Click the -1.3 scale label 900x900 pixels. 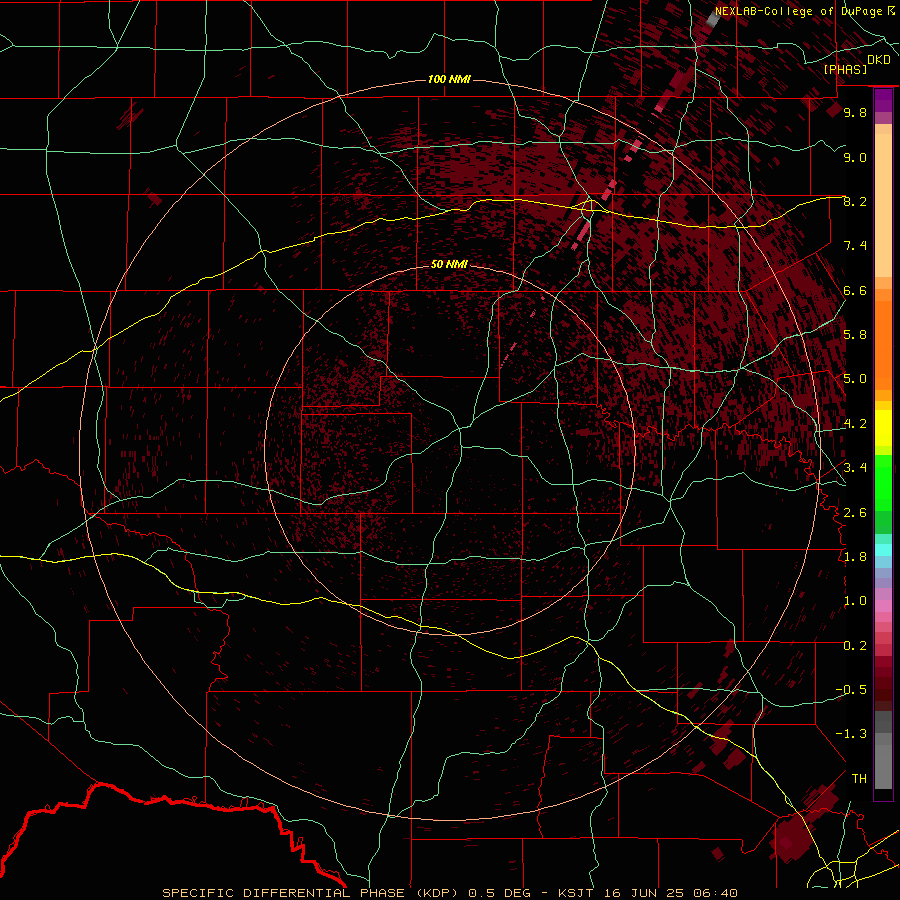click(x=851, y=734)
